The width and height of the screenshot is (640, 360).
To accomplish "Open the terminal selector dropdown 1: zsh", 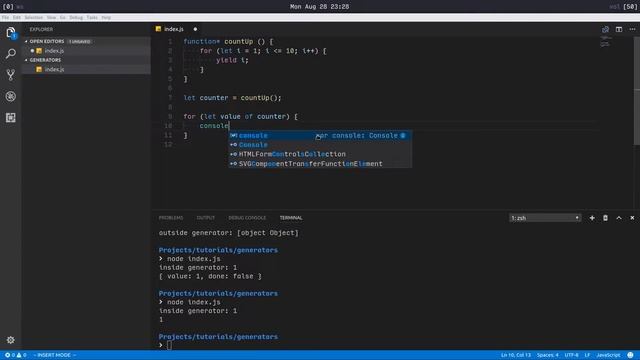I will pyautogui.click(x=545, y=218).
